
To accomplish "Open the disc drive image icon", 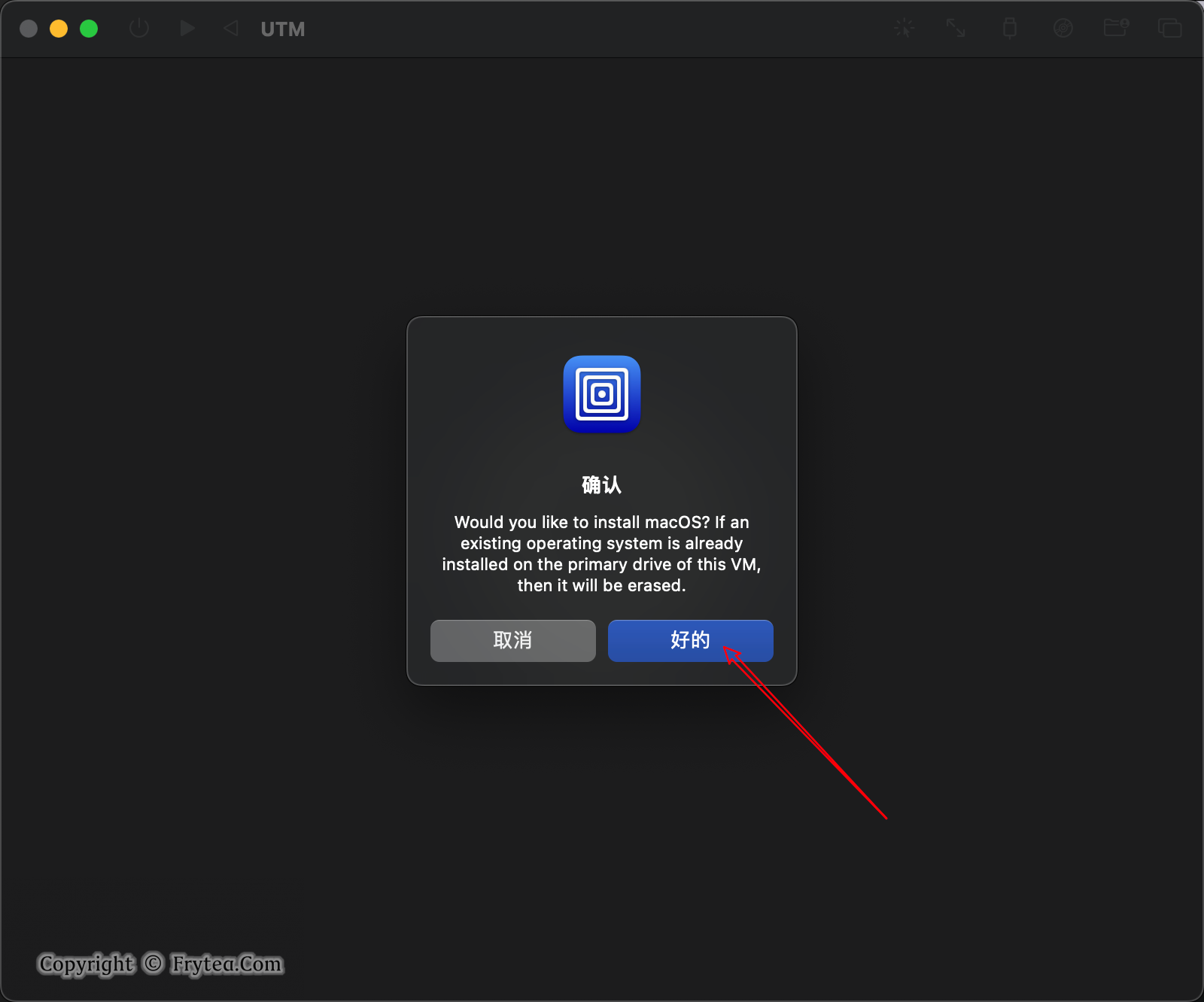I will click(x=1063, y=29).
